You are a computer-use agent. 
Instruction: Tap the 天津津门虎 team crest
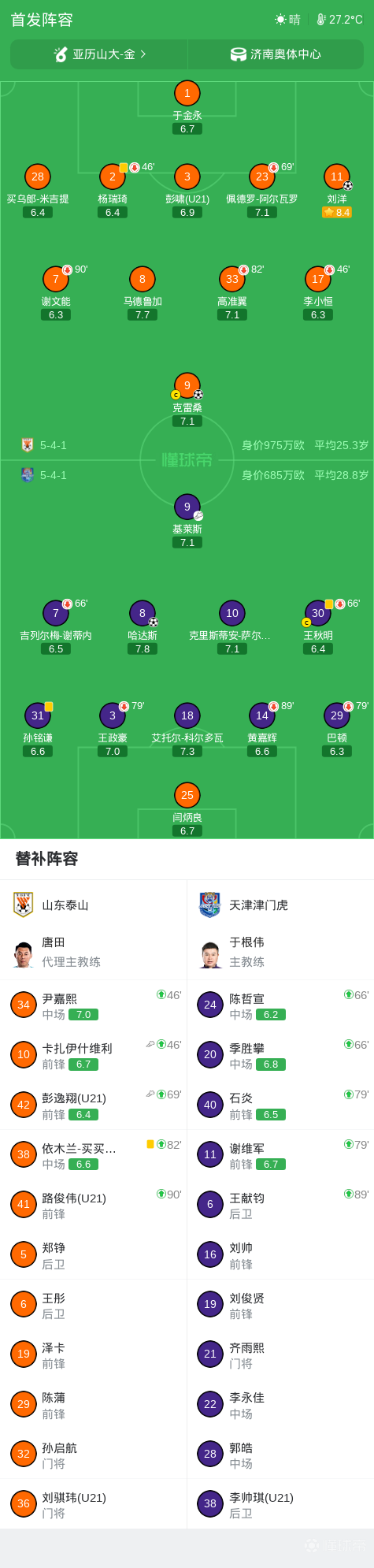[209, 905]
